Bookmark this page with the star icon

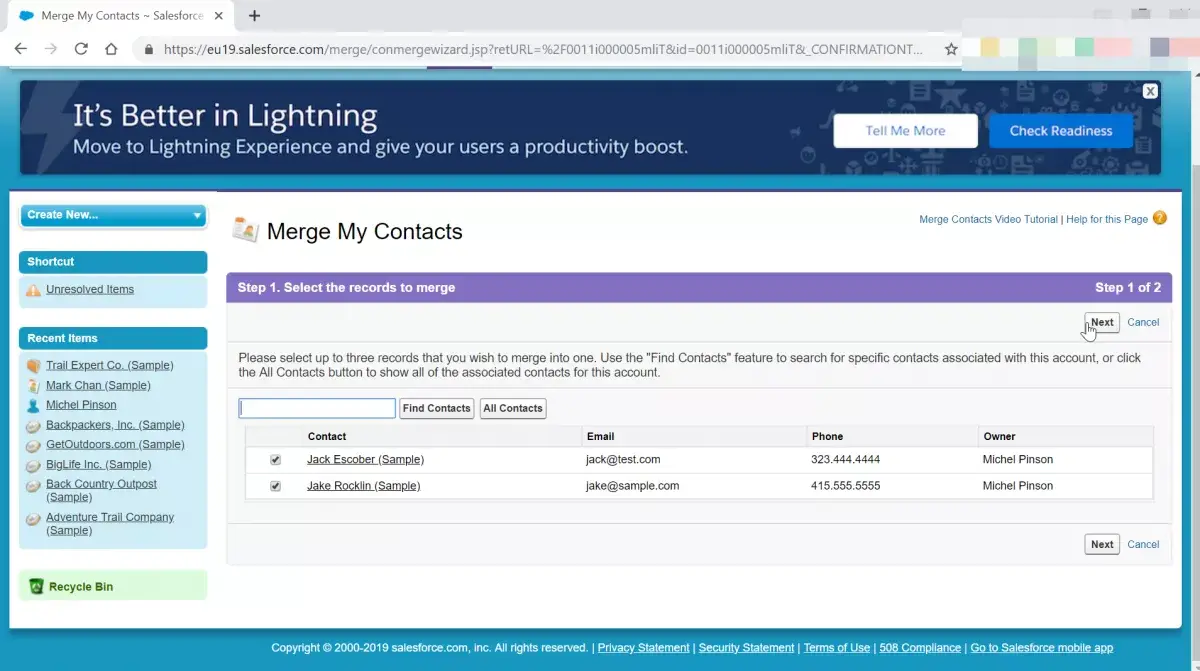(x=951, y=49)
